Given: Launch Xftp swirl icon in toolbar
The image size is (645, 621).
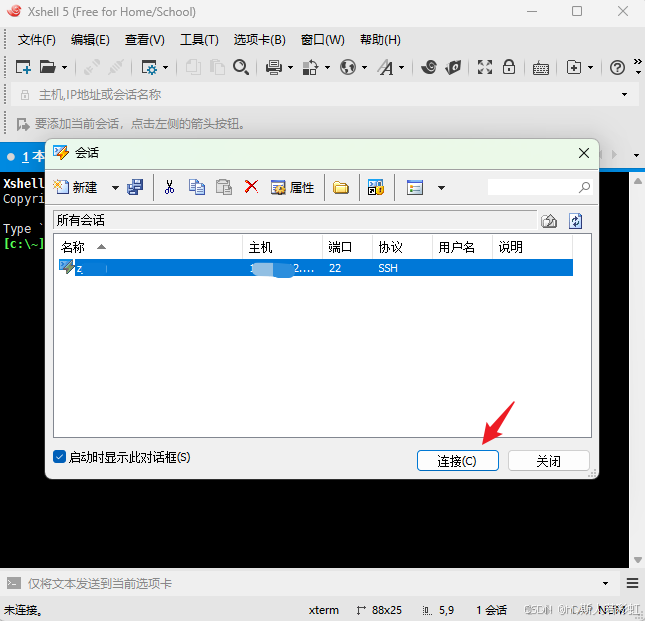Looking at the screenshot, I should [429, 67].
